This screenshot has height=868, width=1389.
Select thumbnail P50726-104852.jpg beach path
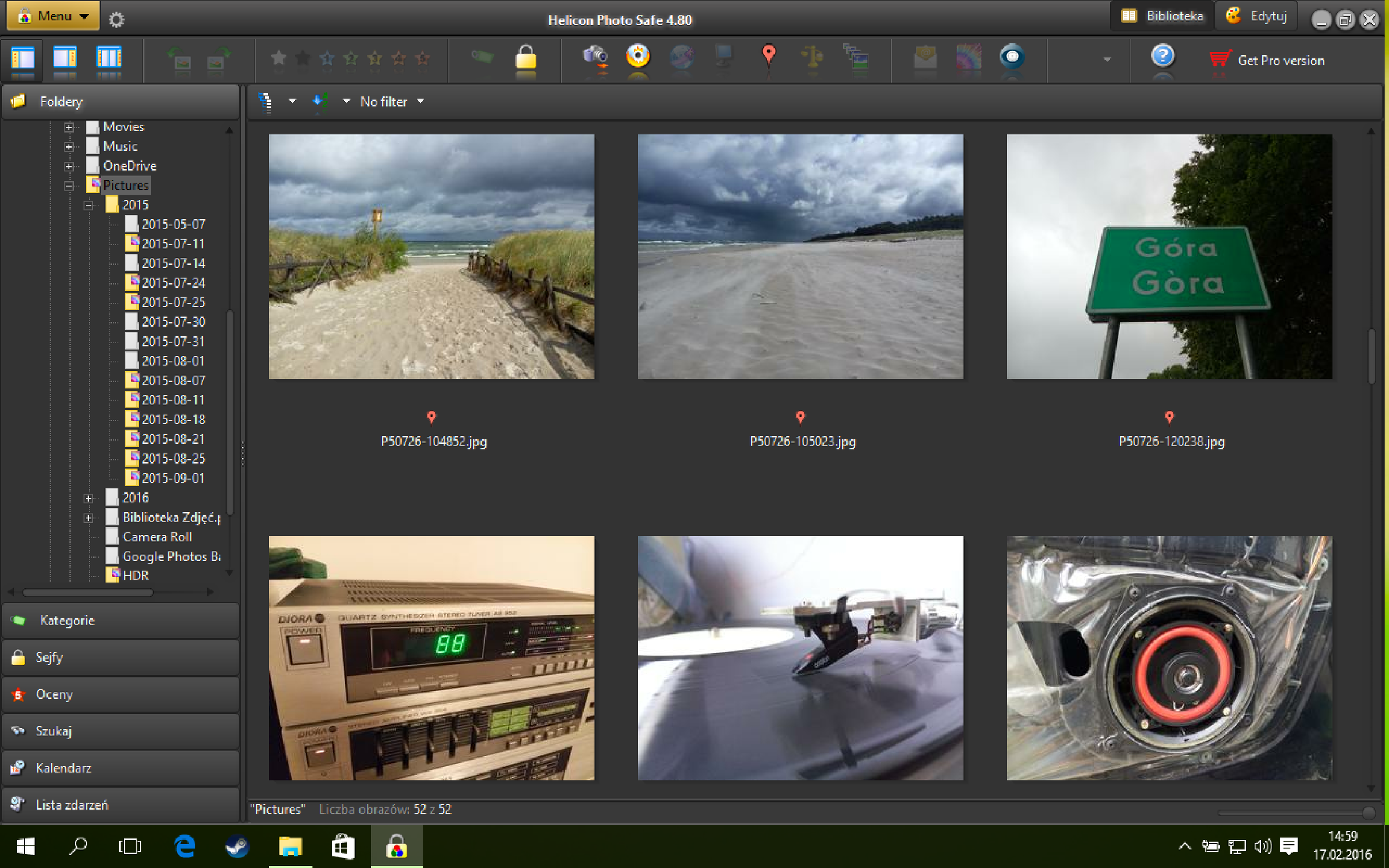point(432,257)
